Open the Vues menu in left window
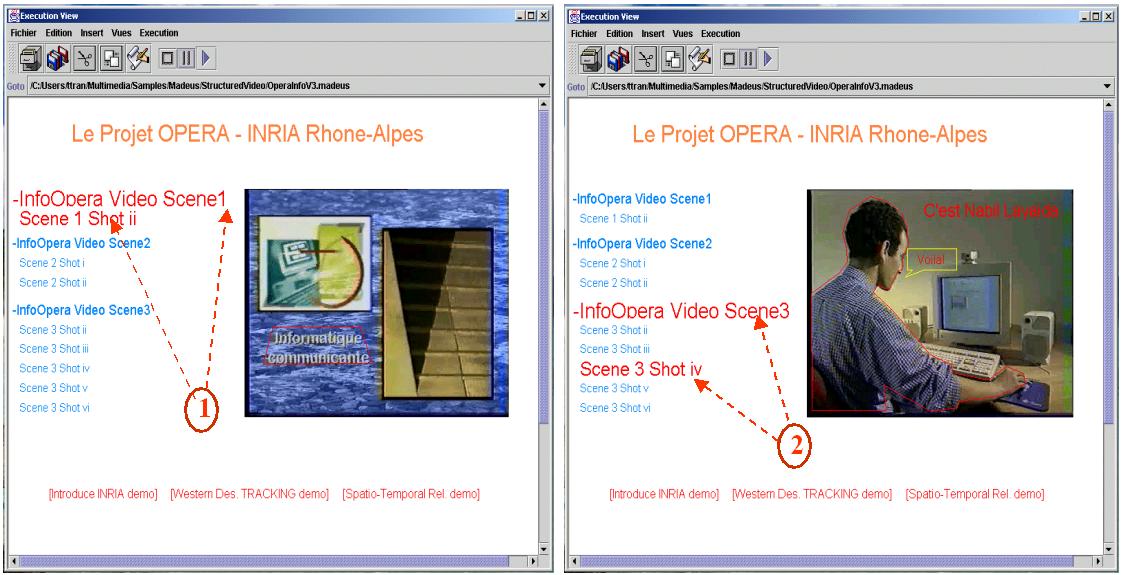The height and width of the screenshot is (575, 1122). (122, 33)
